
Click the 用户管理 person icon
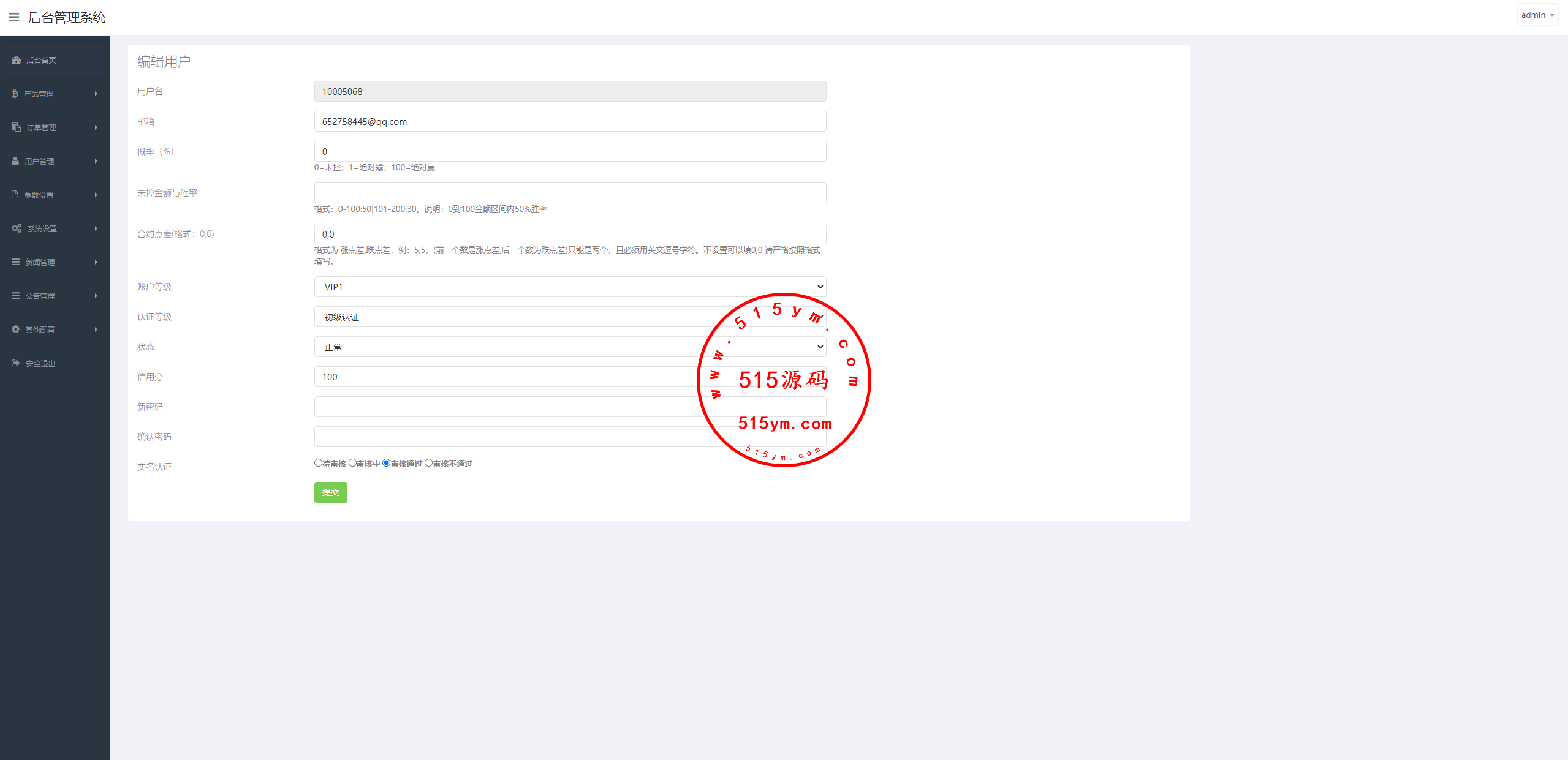coord(15,161)
